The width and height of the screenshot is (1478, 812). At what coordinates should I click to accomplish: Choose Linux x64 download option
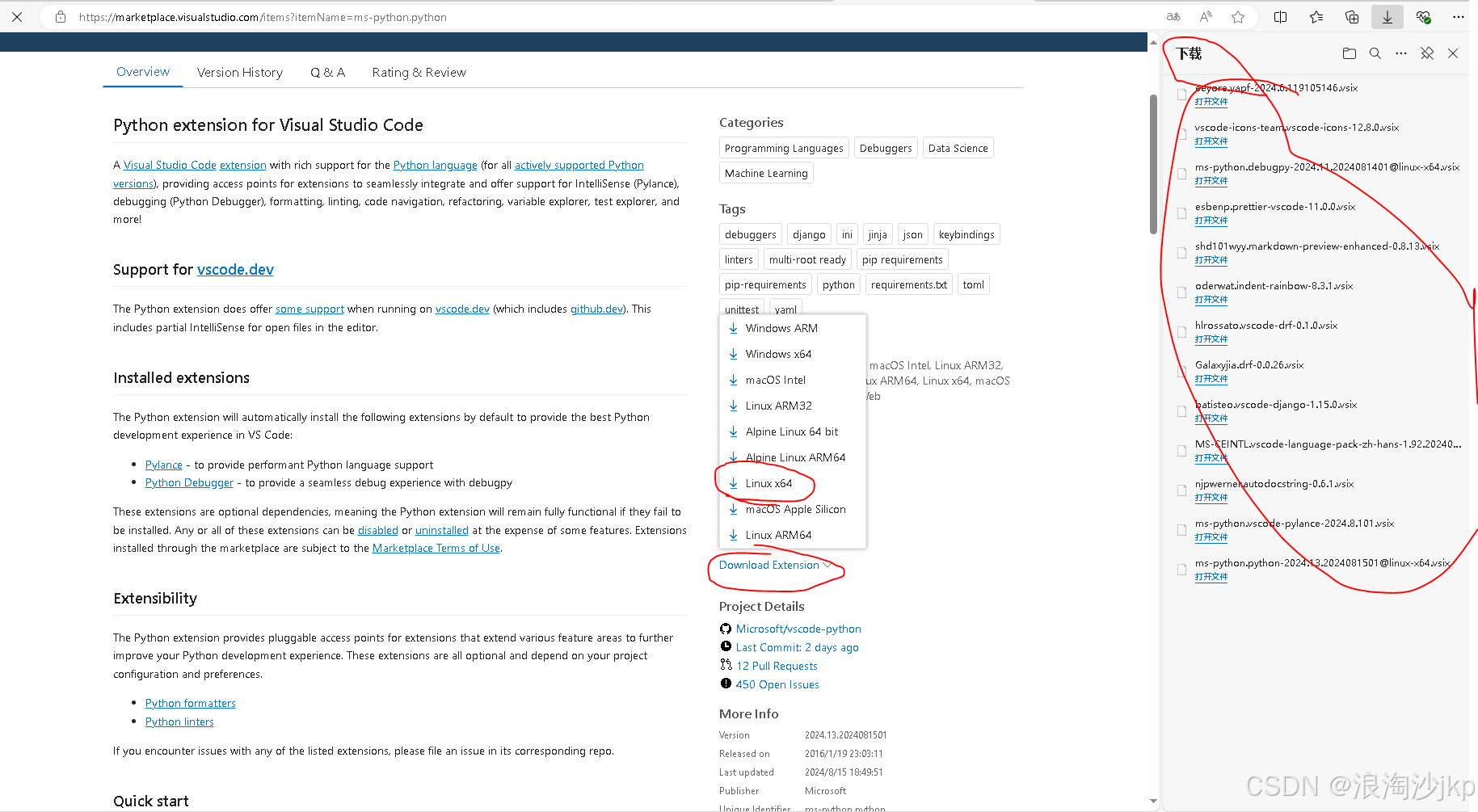point(768,483)
